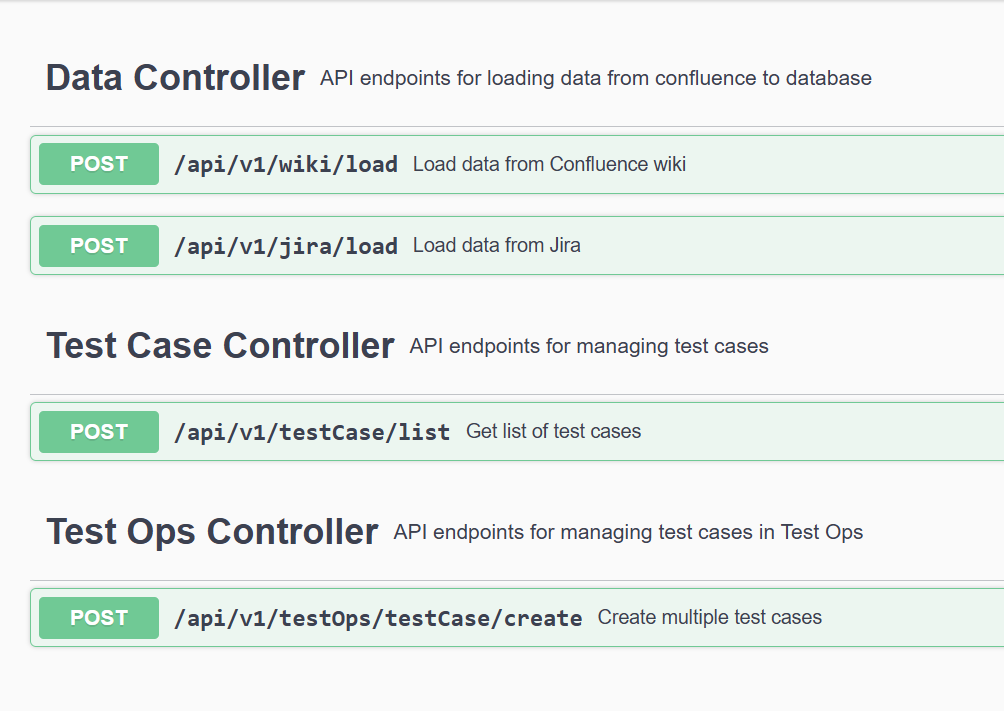Image resolution: width=1004 pixels, height=711 pixels.
Task: Click the "Load data from Jira" summary
Action: point(496,246)
